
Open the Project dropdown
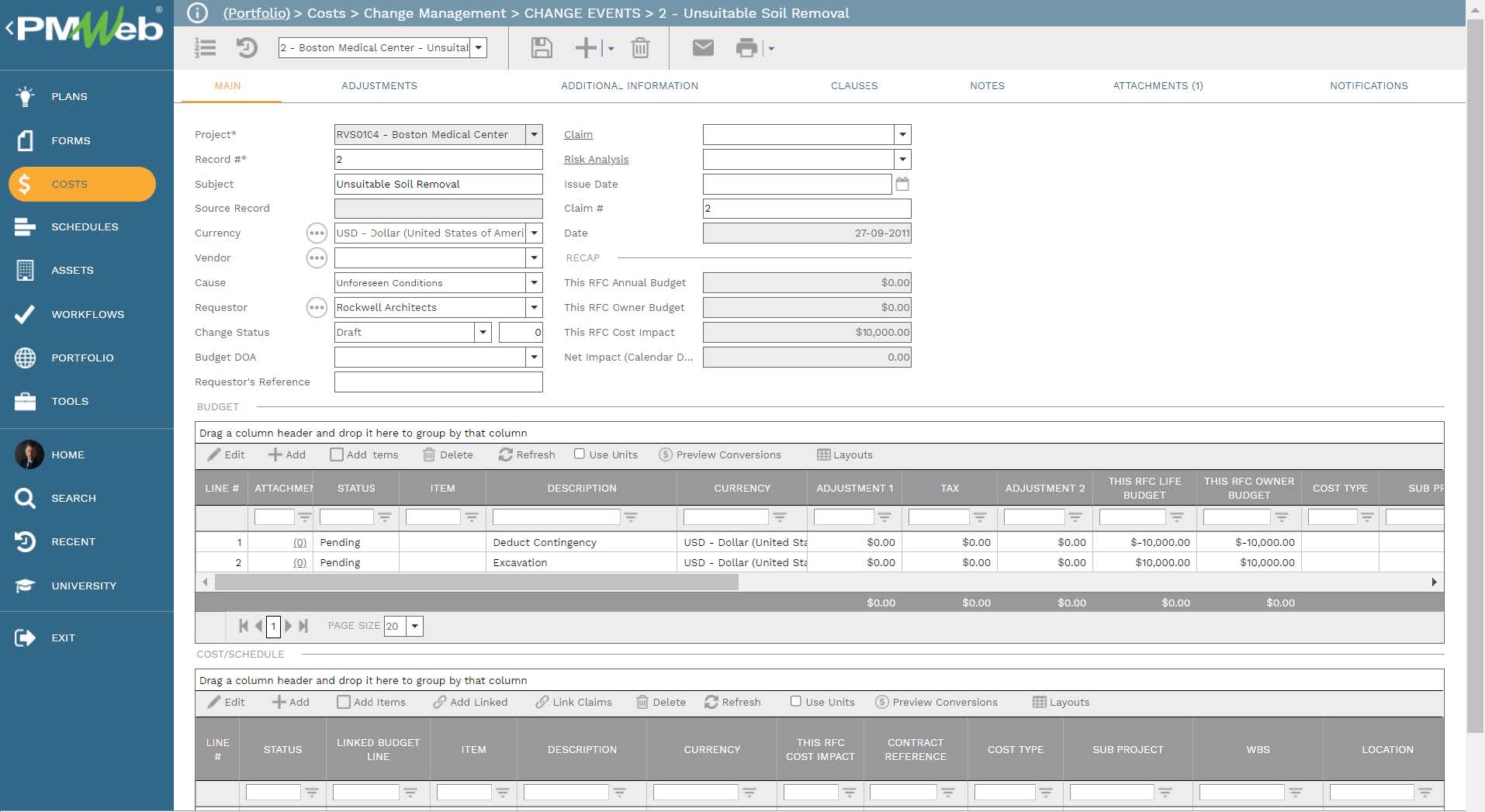coord(534,134)
